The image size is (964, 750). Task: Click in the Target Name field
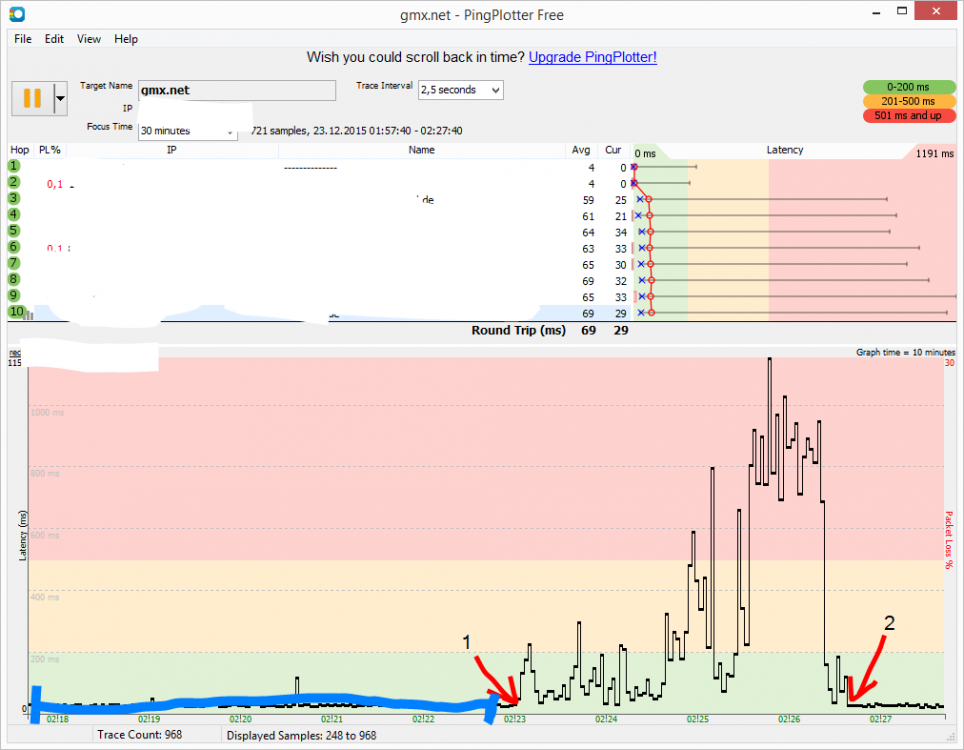tap(236, 90)
